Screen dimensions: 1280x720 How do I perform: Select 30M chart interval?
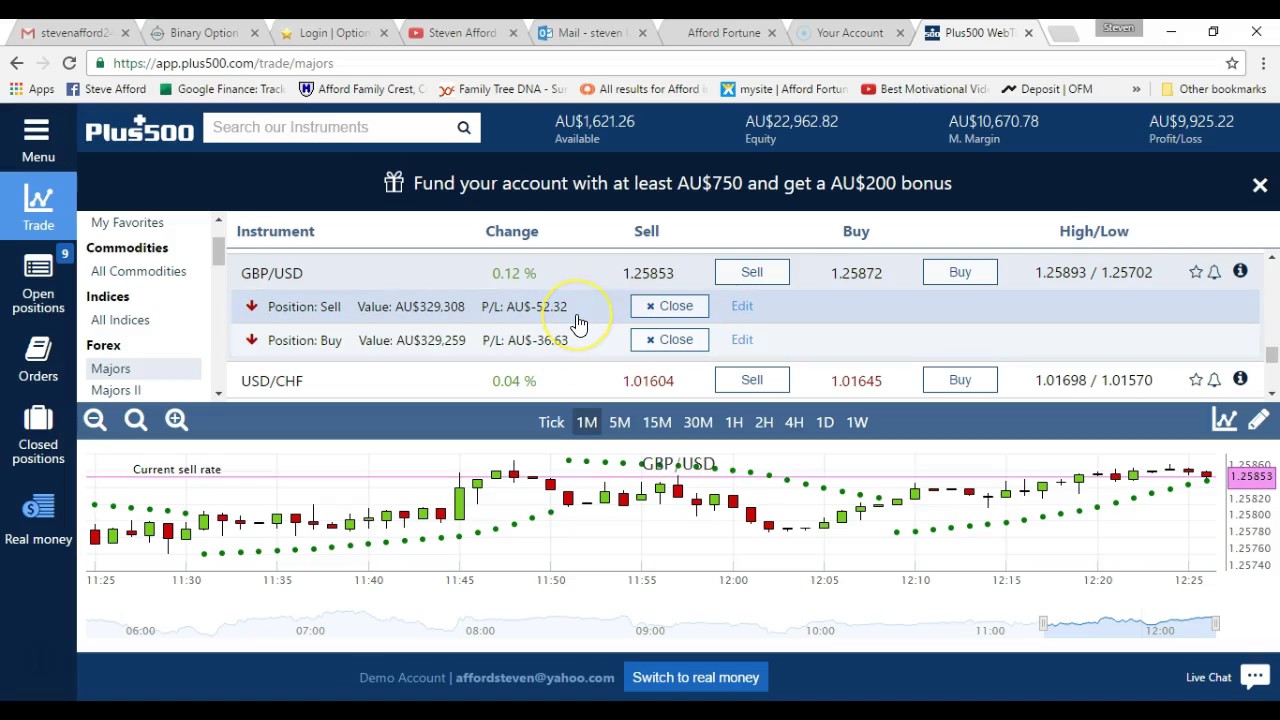698,422
